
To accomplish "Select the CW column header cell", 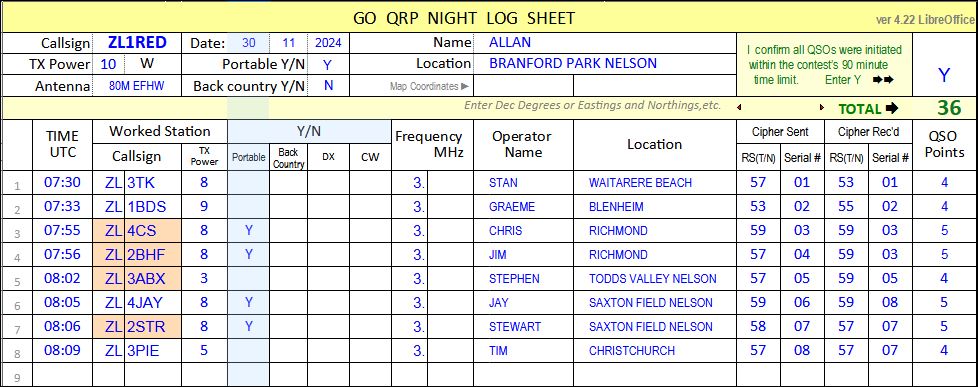I will (x=370, y=157).
